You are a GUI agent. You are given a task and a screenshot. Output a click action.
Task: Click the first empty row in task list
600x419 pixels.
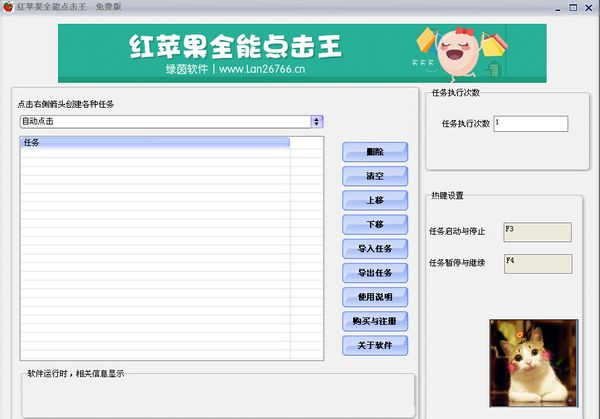point(154,154)
